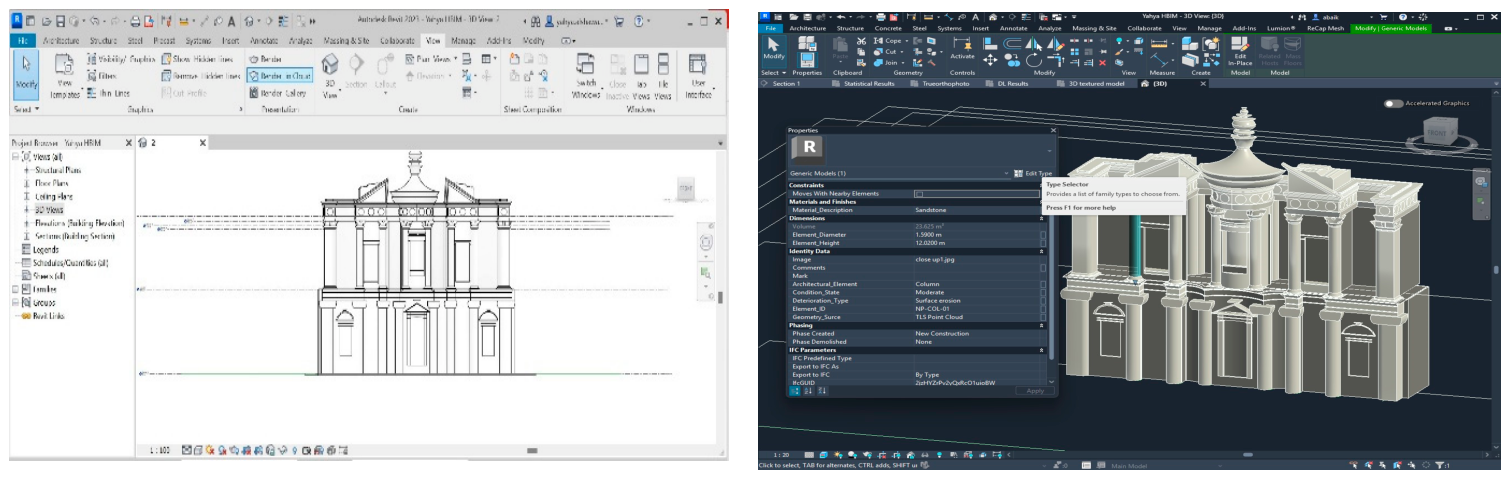Close the Project Browser panel
Screen dimensions: 1509x478
tap(128, 143)
